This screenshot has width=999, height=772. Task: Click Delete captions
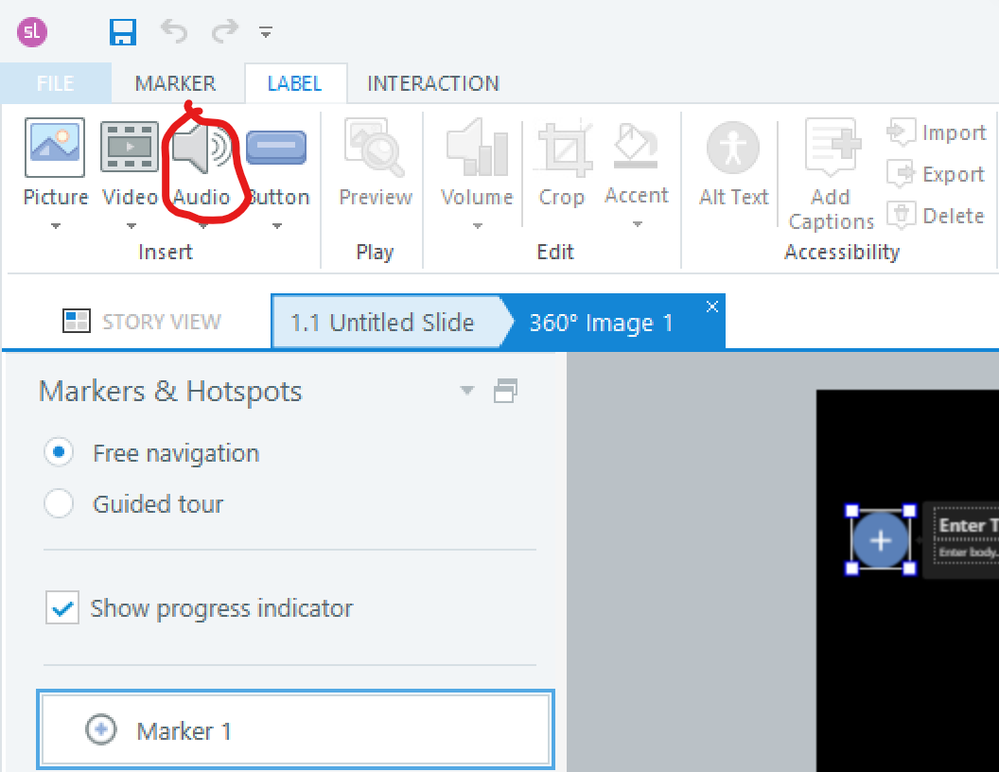[936, 216]
